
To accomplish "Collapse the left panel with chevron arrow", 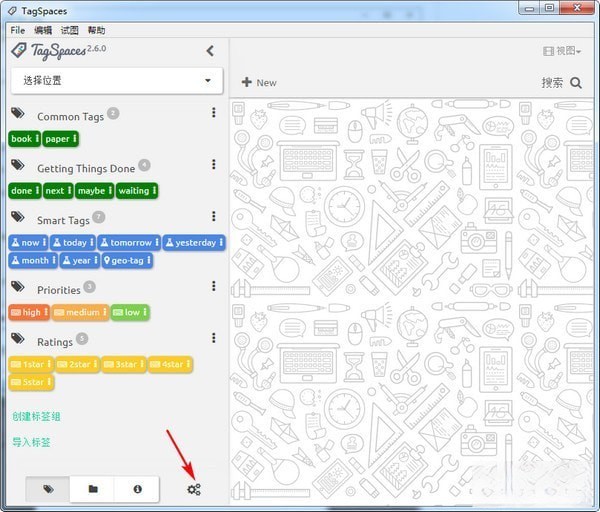I will click(210, 51).
